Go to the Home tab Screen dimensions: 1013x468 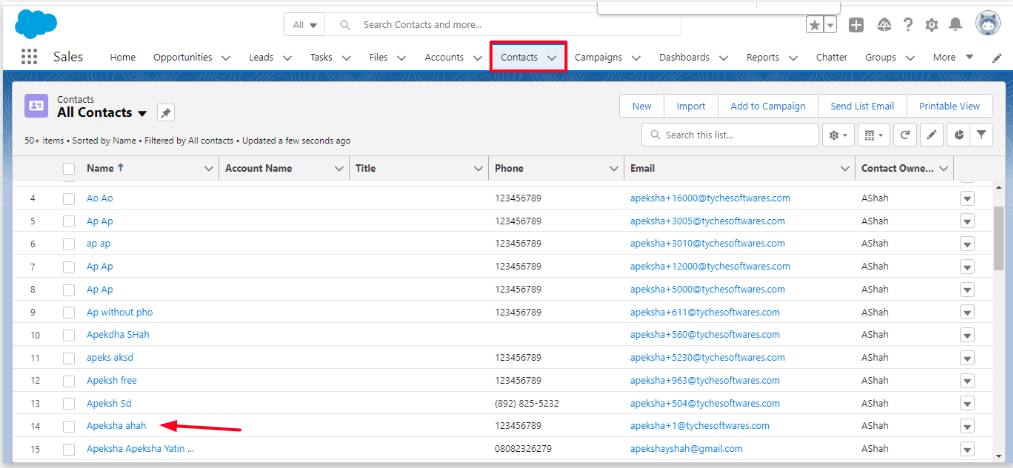pos(123,58)
